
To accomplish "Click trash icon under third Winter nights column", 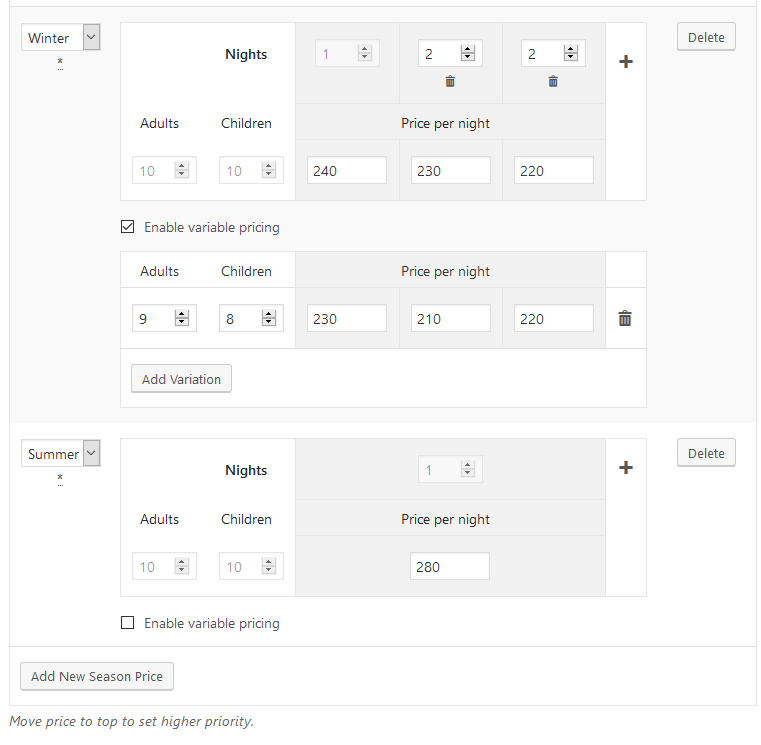I will tap(553, 82).
